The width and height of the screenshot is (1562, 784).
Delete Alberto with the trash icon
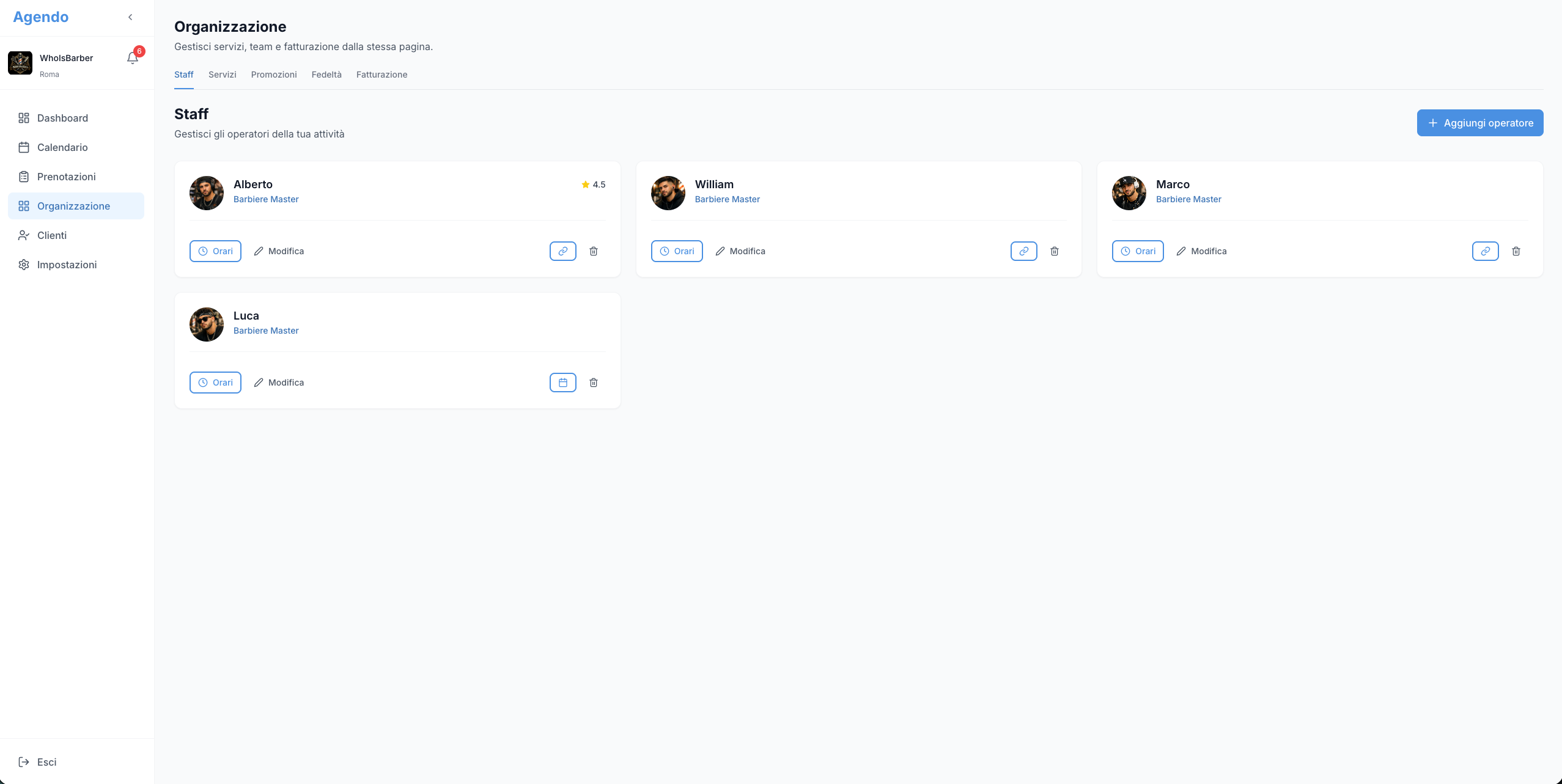(594, 251)
